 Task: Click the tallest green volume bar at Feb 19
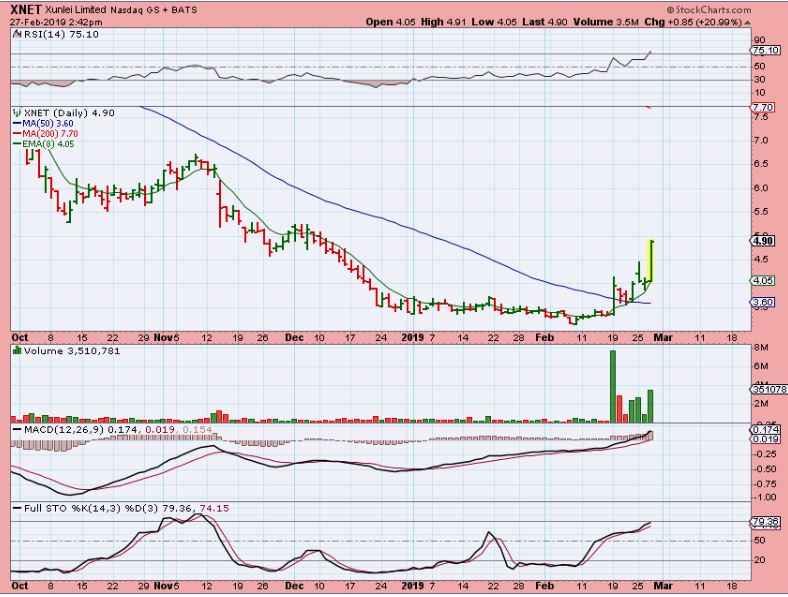point(613,386)
